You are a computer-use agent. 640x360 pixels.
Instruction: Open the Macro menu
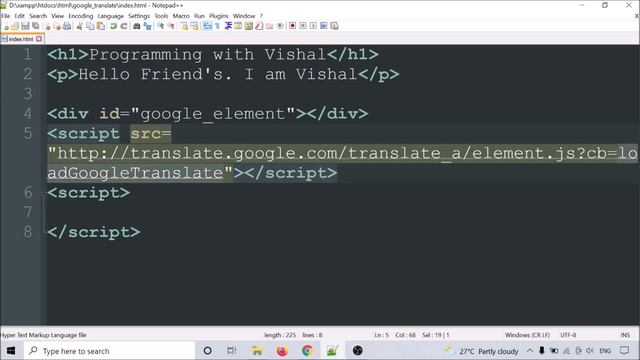pyautogui.click(x=181, y=16)
